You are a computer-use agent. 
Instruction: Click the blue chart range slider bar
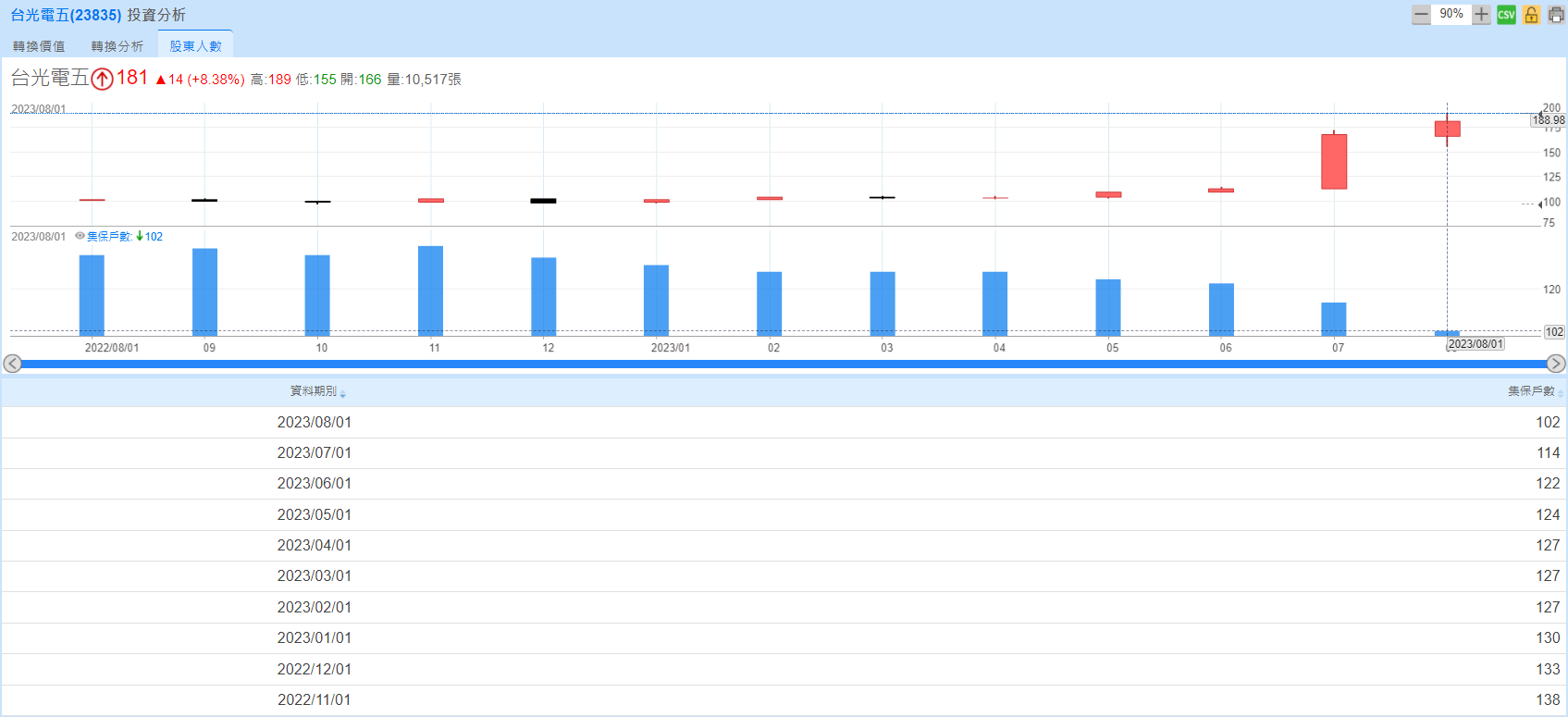click(784, 364)
